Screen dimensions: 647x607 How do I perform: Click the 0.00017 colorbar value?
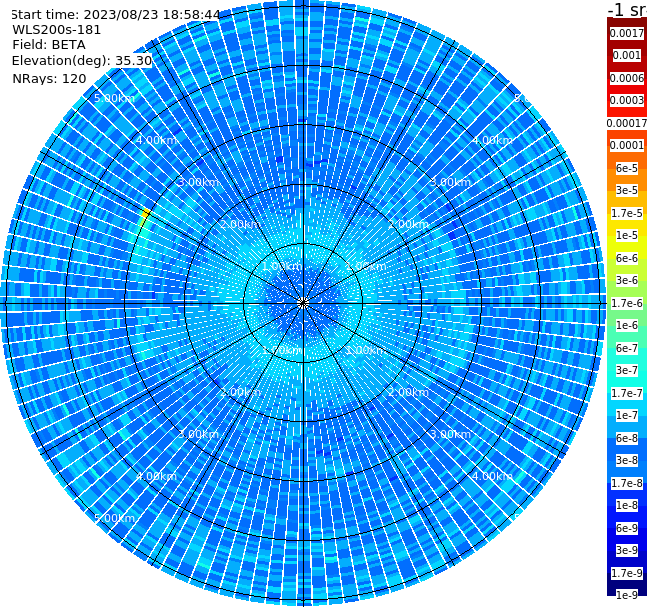pyautogui.click(x=627, y=123)
